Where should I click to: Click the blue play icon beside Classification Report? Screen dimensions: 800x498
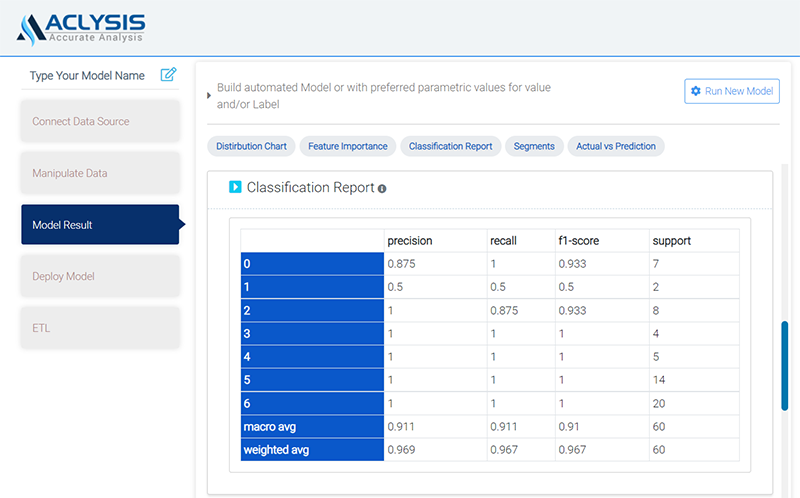point(235,187)
